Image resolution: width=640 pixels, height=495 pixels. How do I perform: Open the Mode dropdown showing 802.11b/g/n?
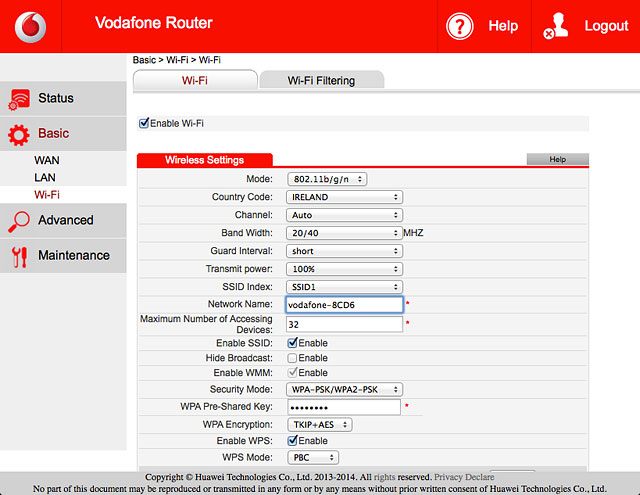[x=327, y=179]
